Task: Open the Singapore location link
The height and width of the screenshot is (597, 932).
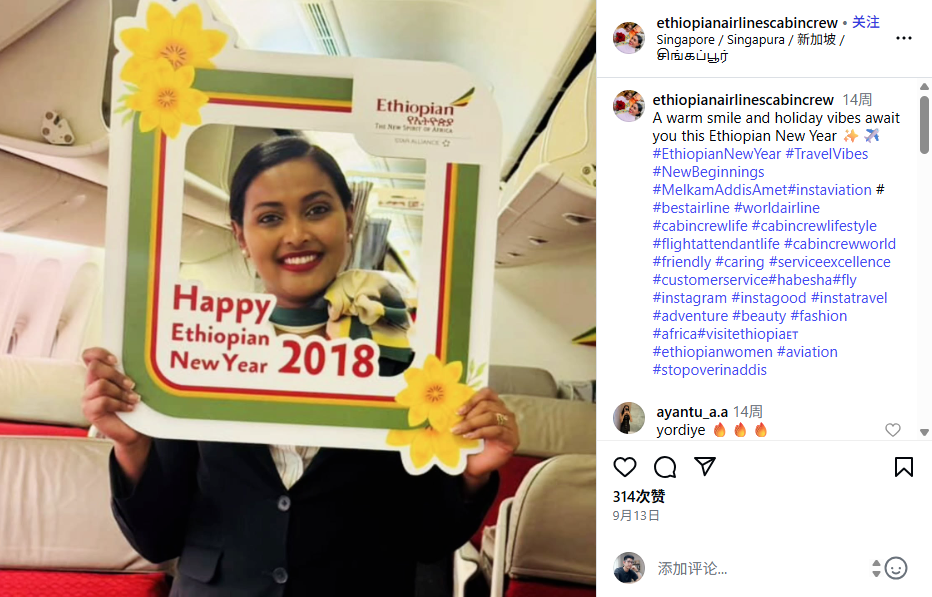Action: pyautogui.click(x=750, y=48)
